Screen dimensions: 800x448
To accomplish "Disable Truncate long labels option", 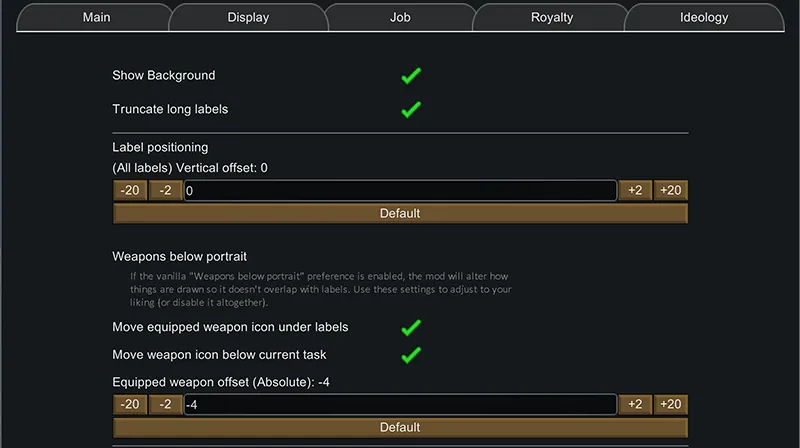I will click(x=411, y=109).
